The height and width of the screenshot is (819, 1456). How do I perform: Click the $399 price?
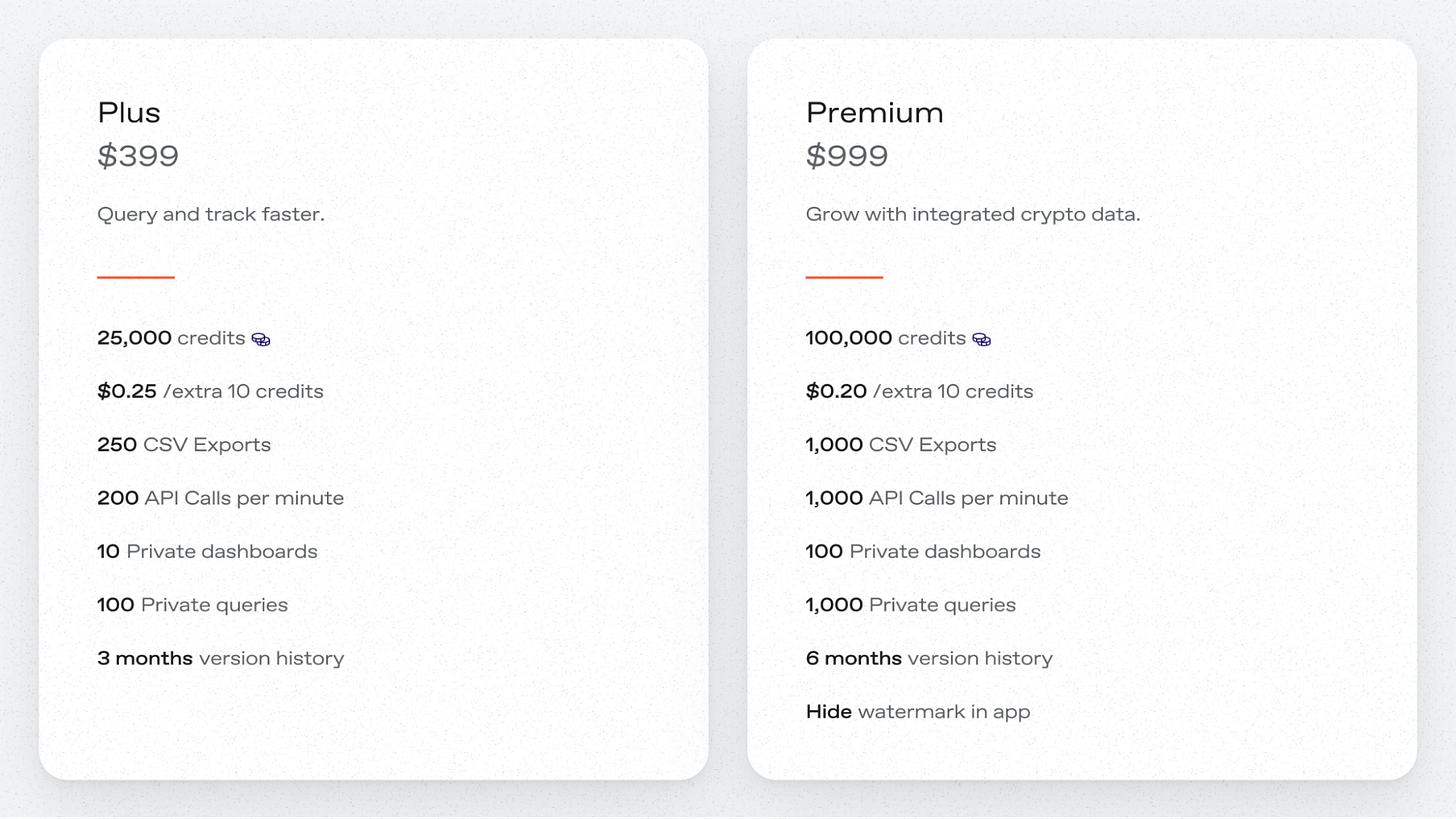coord(138,156)
